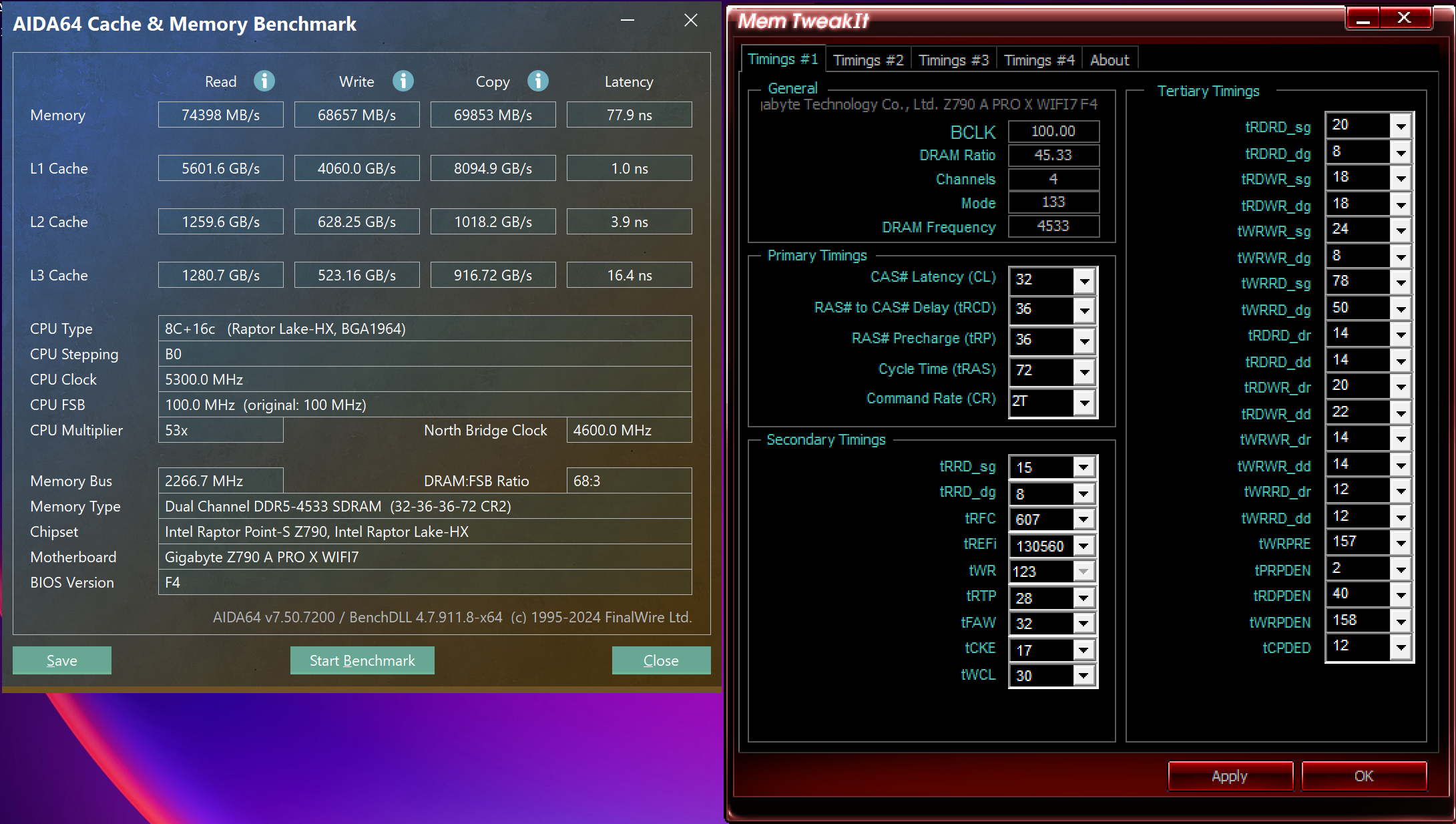Expand the tWRWR_dr dropdown

[1401, 438]
